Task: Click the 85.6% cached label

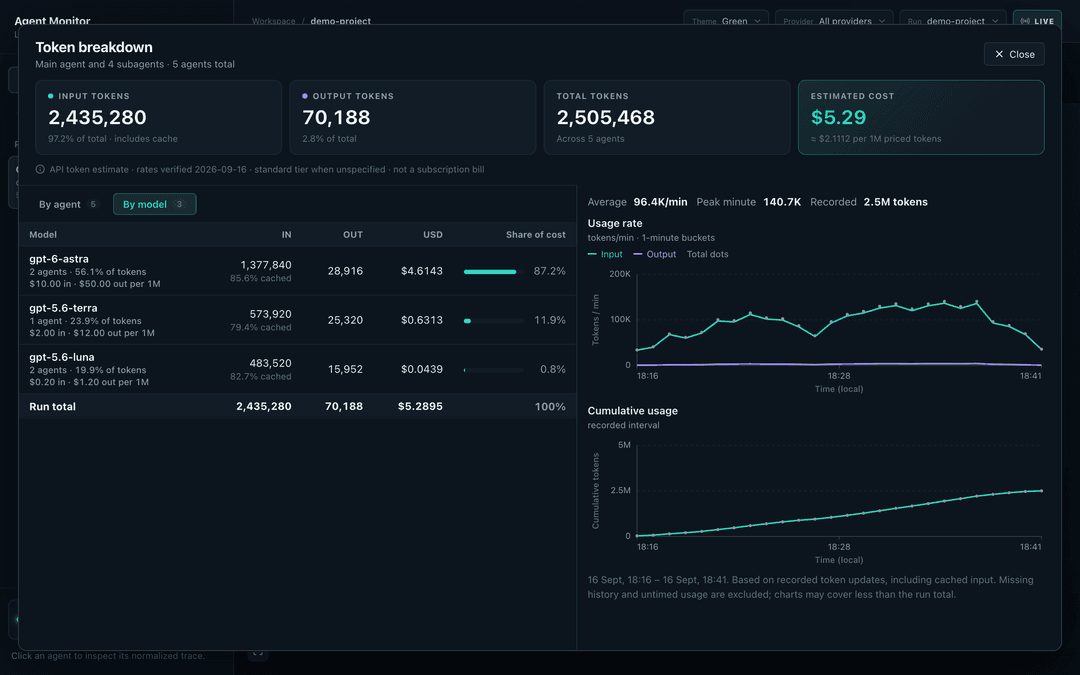Action: click(x=260, y=278)
